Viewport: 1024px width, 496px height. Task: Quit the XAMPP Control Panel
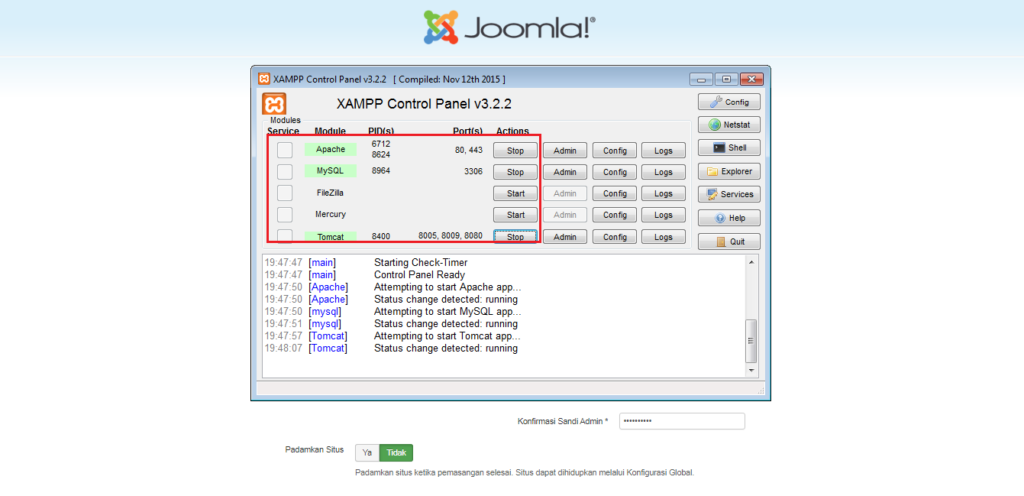pos(729,241)
